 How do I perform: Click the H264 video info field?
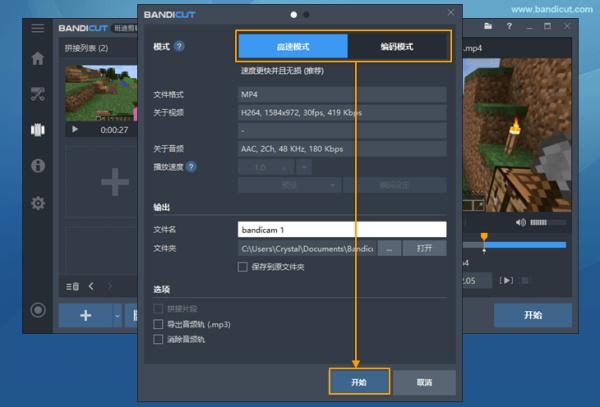(342, 112)
